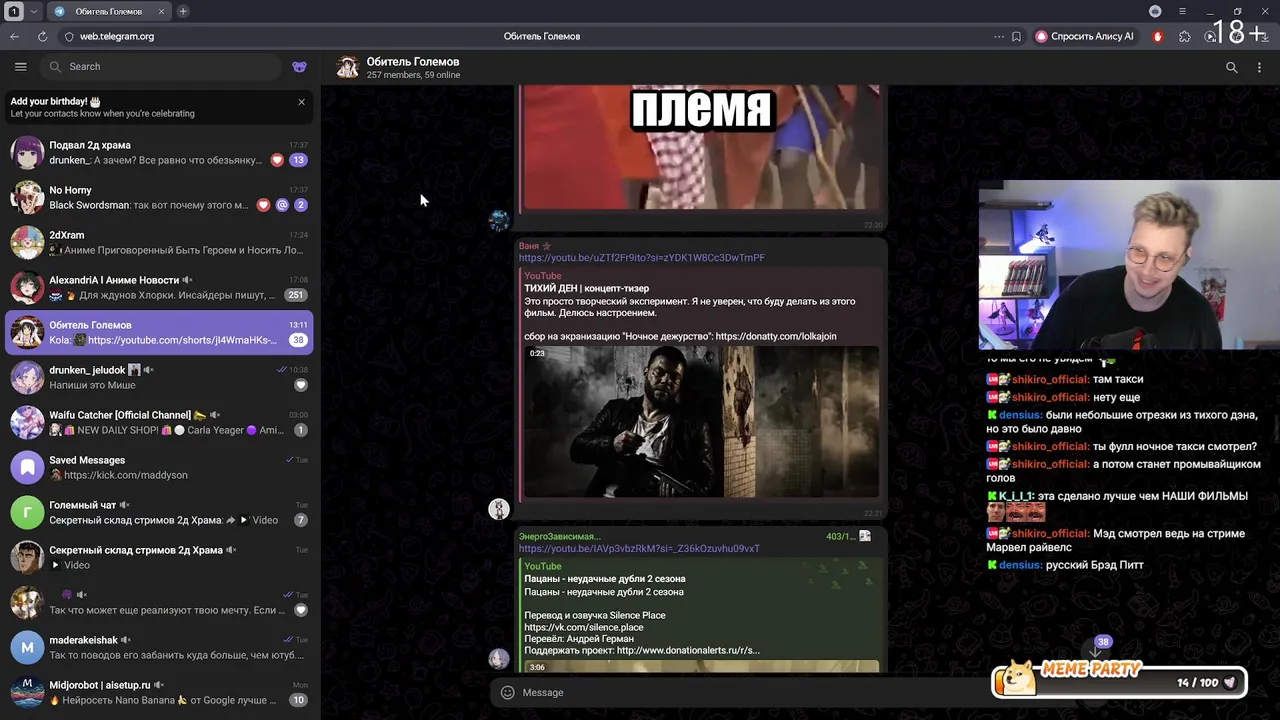Screen dimensions: 1280x720
Task: Open the Saved Messages chat
Action: [x=160, y=467]
